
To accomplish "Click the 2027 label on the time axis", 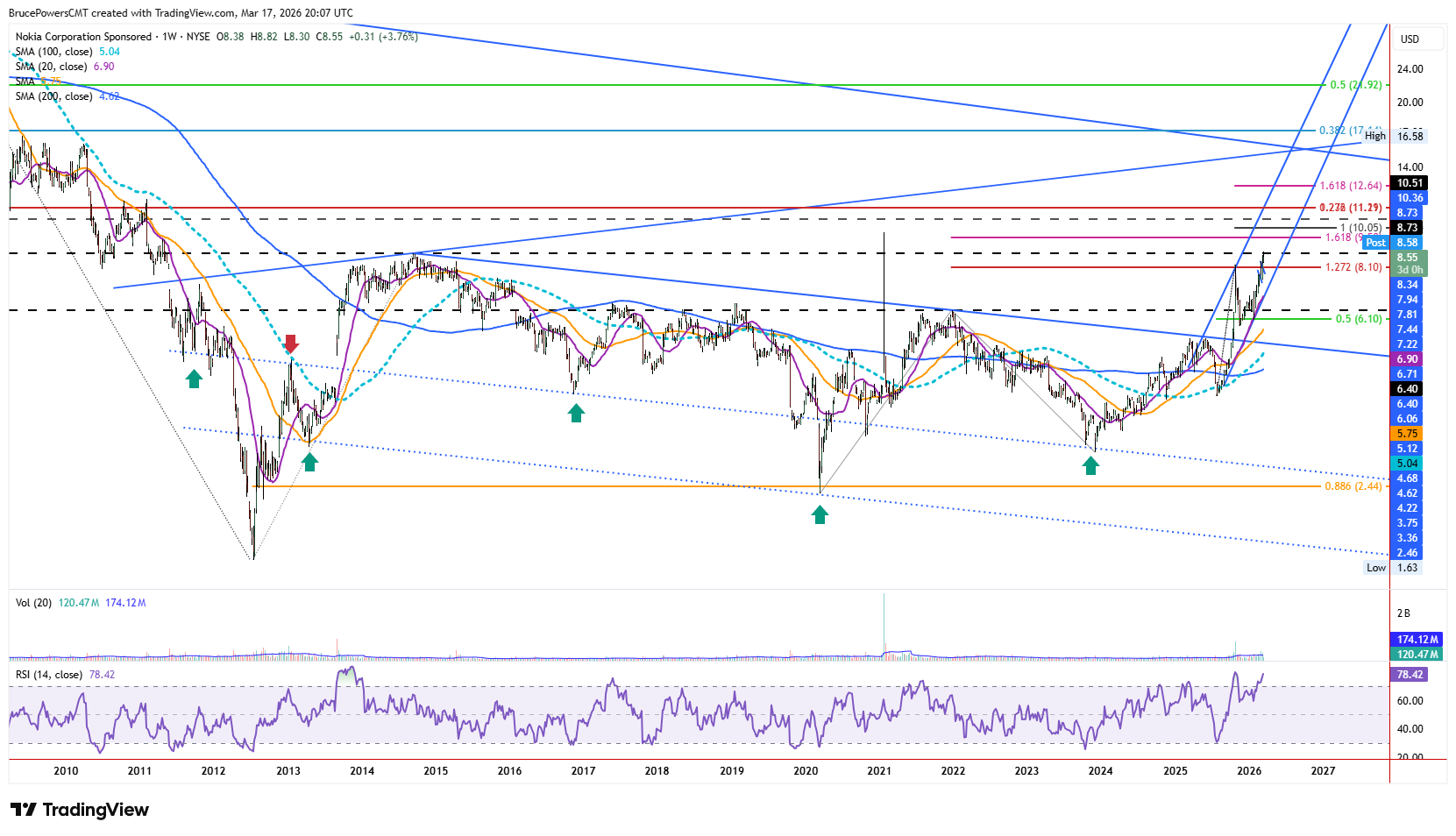I will 1323,771.
